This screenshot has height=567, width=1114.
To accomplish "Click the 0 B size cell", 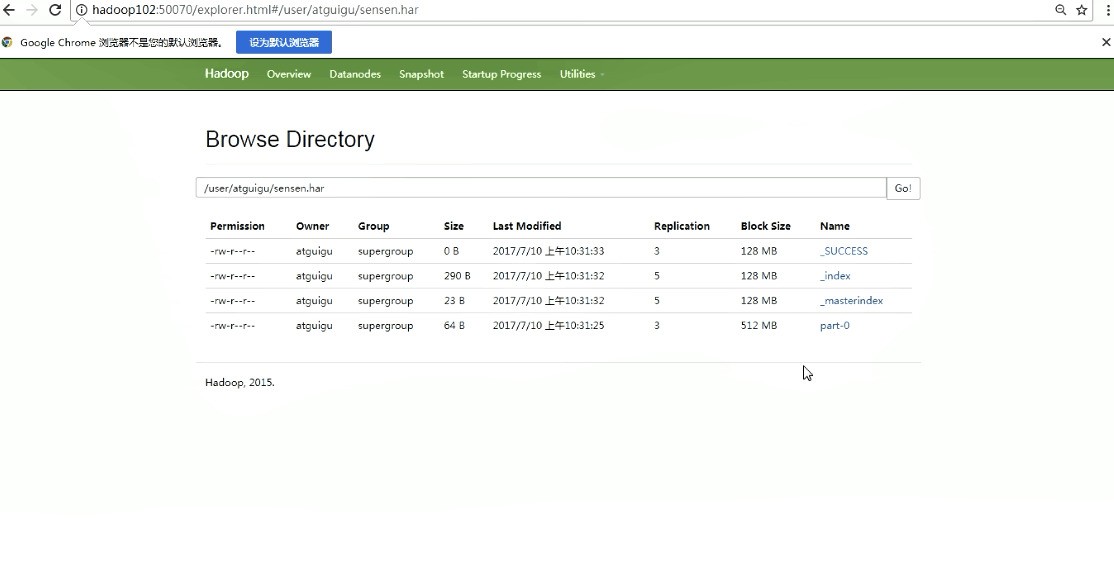I will [451, 251].
